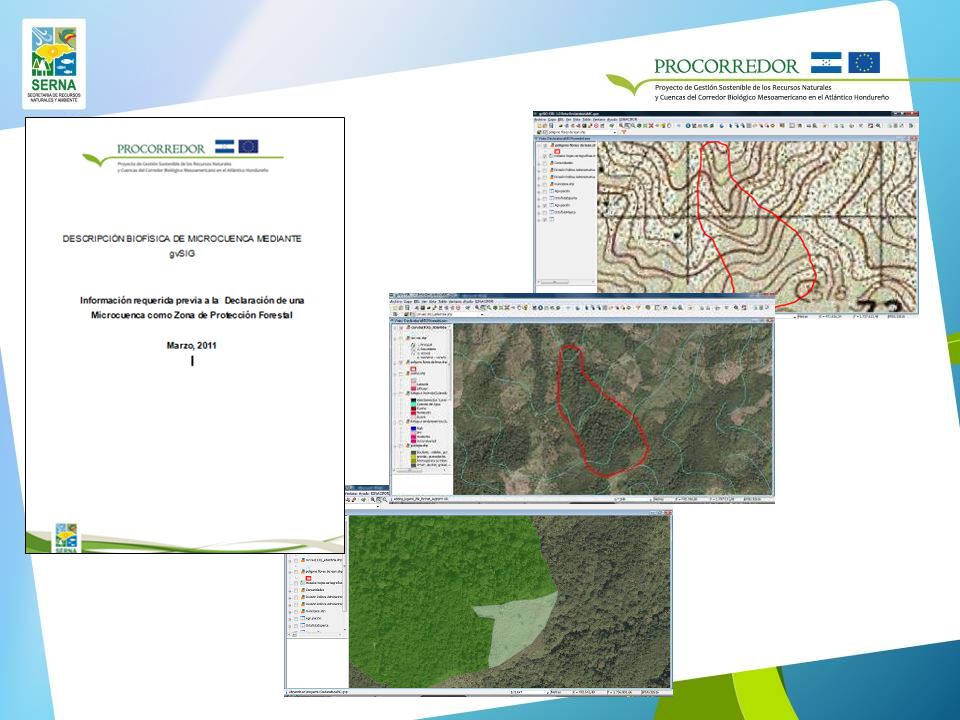Select Comunidades layer name in bottom green map window

click(315, 590)
